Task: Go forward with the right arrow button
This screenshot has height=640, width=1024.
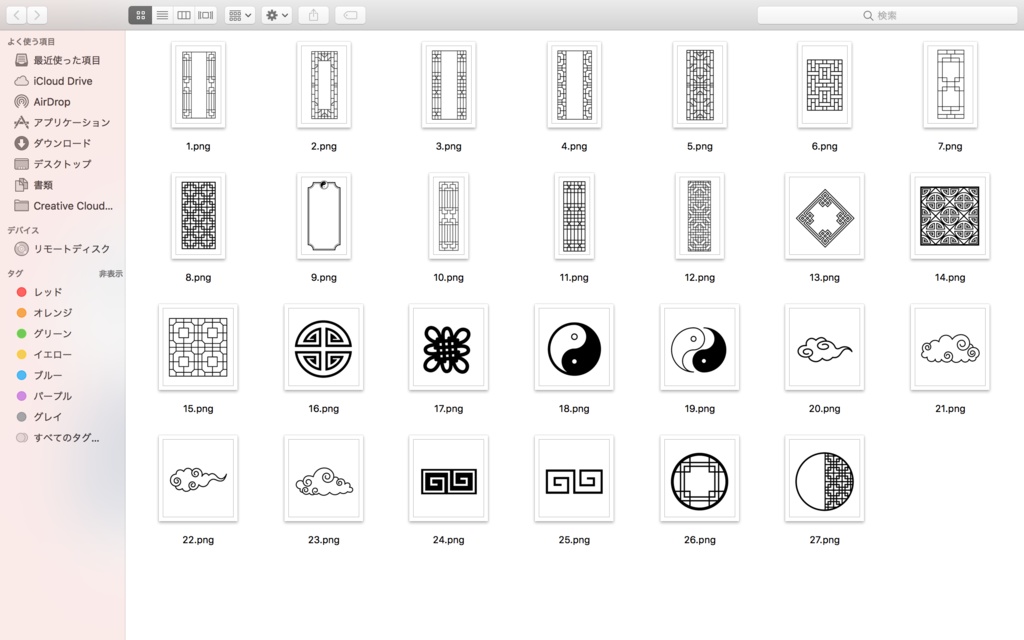Action: [37, 15]
